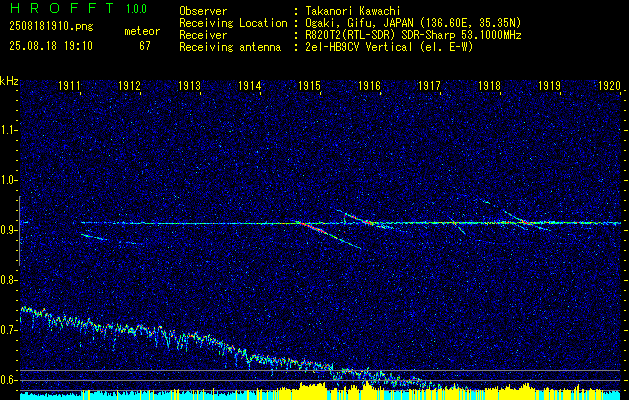Click the 1918 time marker
The height and width of the screenshot is (400, 629).
pos(490,86)
